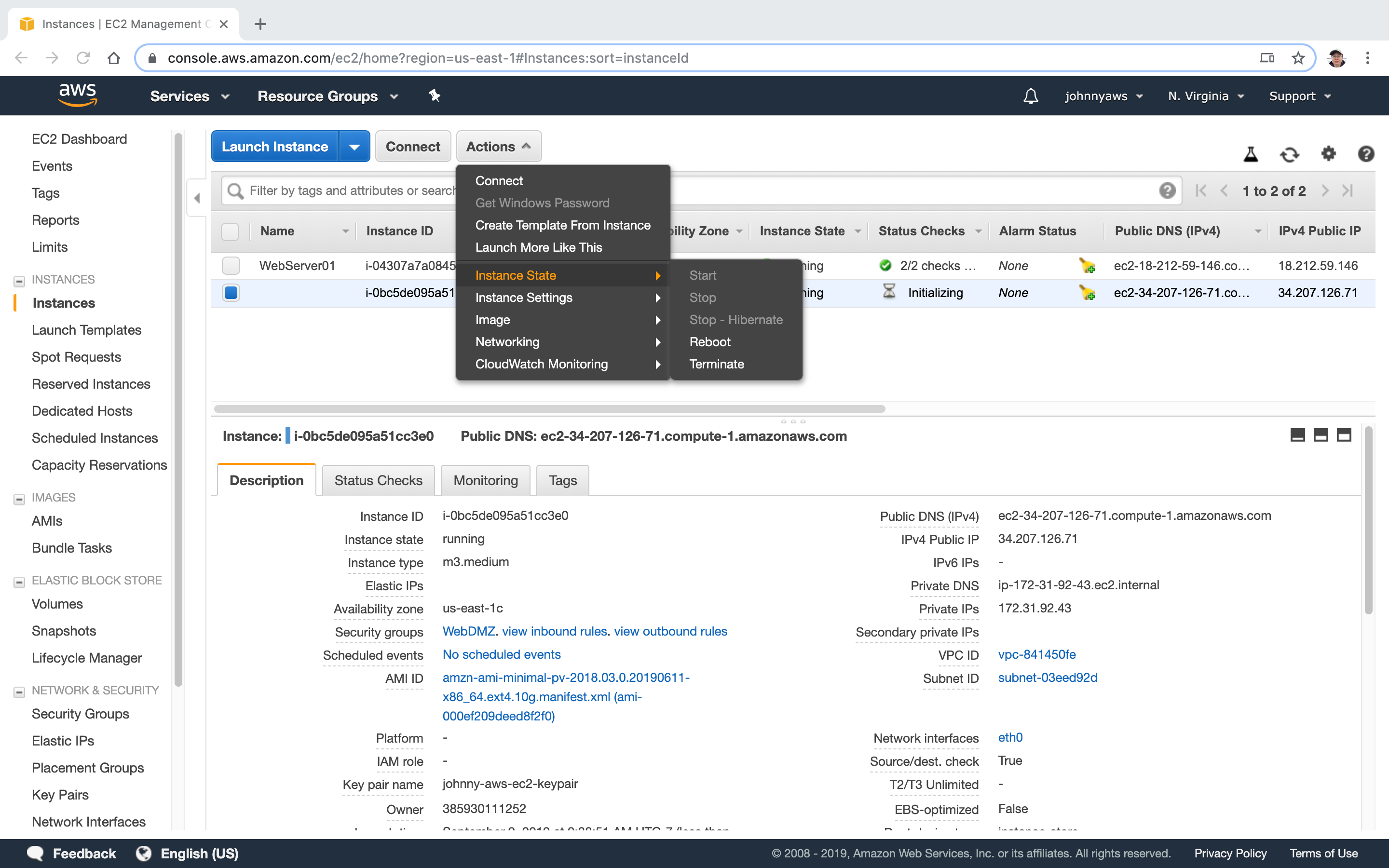Click the WebDMZ security group link
Screen dimensions: 1389x868
pos(468,631)
